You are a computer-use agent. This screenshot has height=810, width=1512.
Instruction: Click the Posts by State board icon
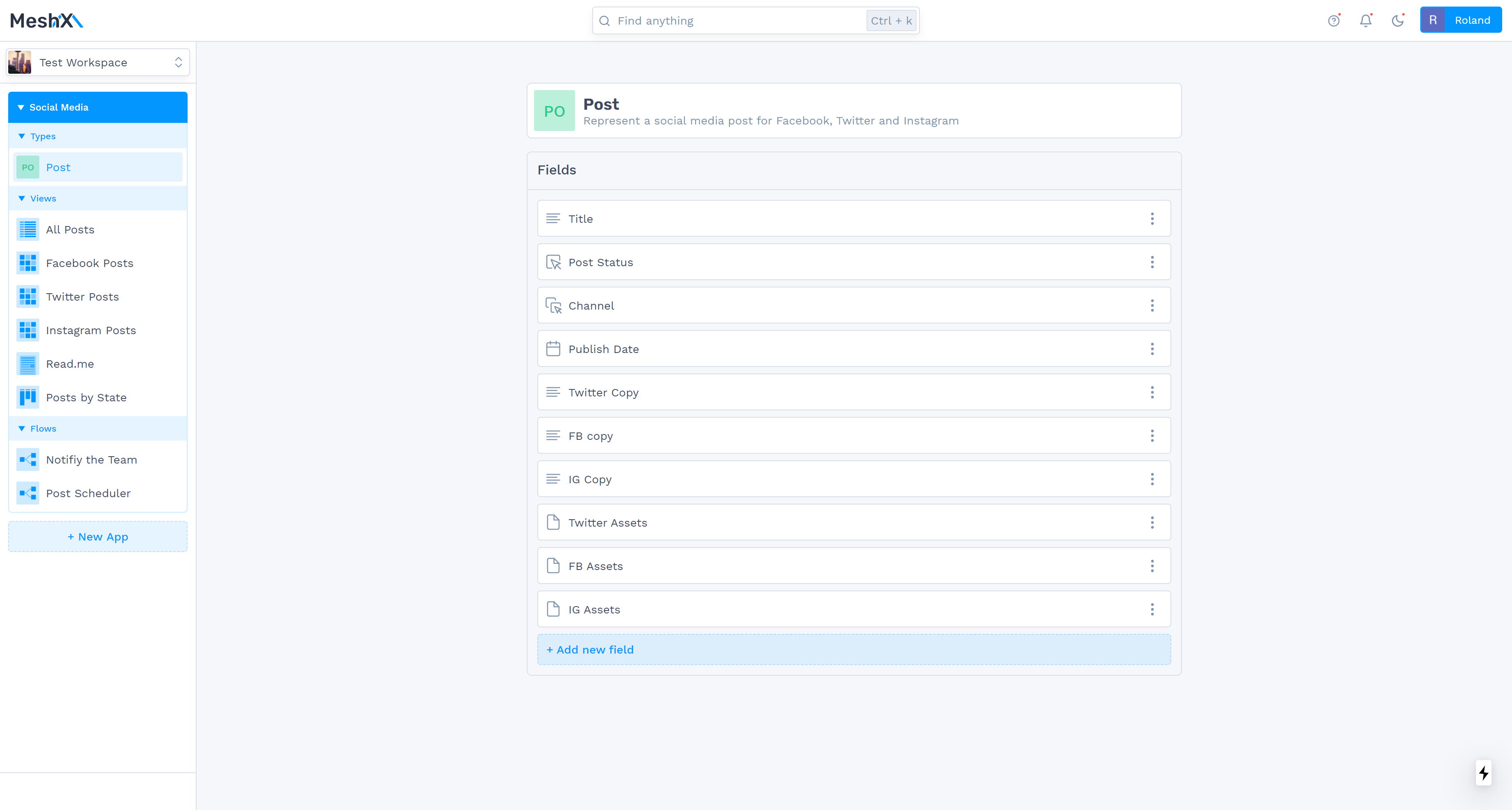[x=27, y=397]
